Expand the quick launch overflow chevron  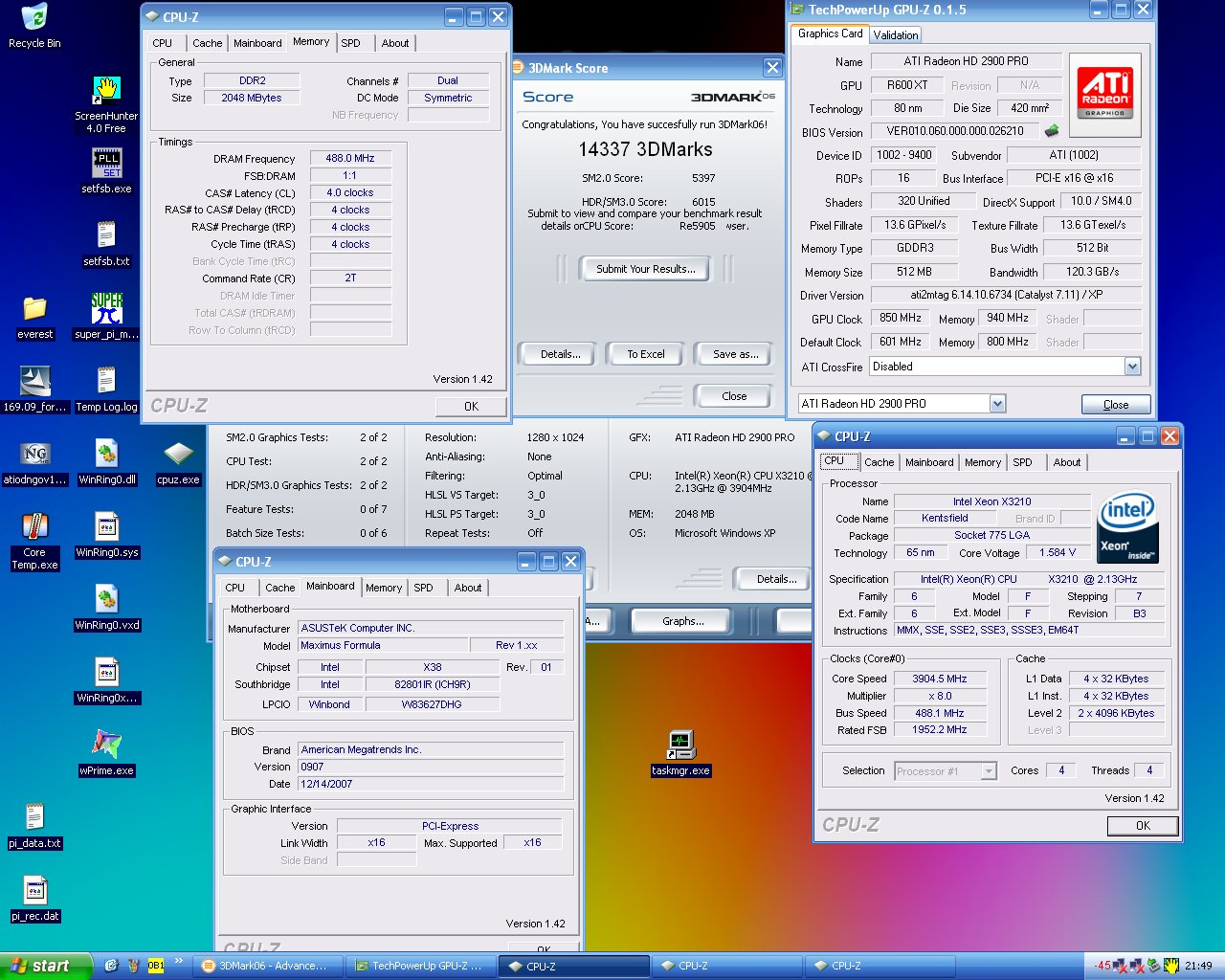coord(178,962)
